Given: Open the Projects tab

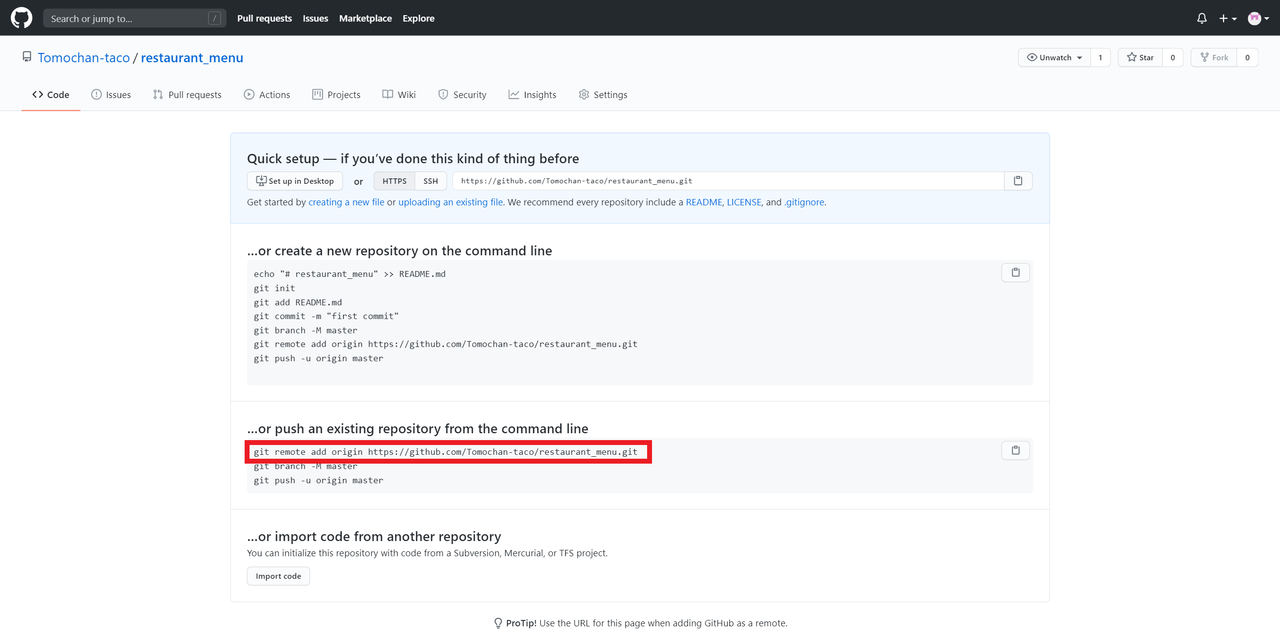Looking at the screenshot, I should click(336, 95).
